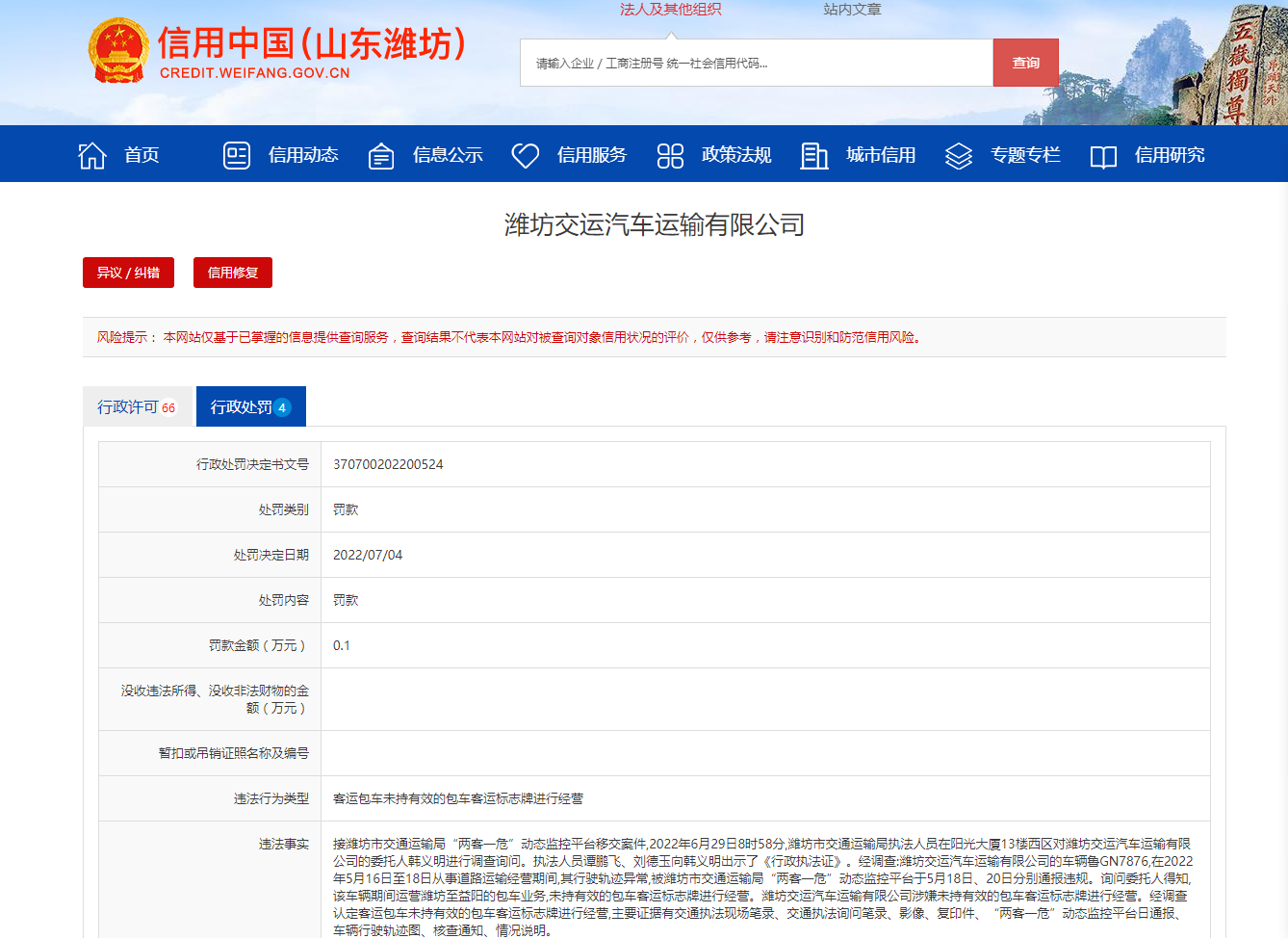Click the 行政处罚决定书文号 label
Viewport: 1288px width, 939px height.
[x=253, y=464]
